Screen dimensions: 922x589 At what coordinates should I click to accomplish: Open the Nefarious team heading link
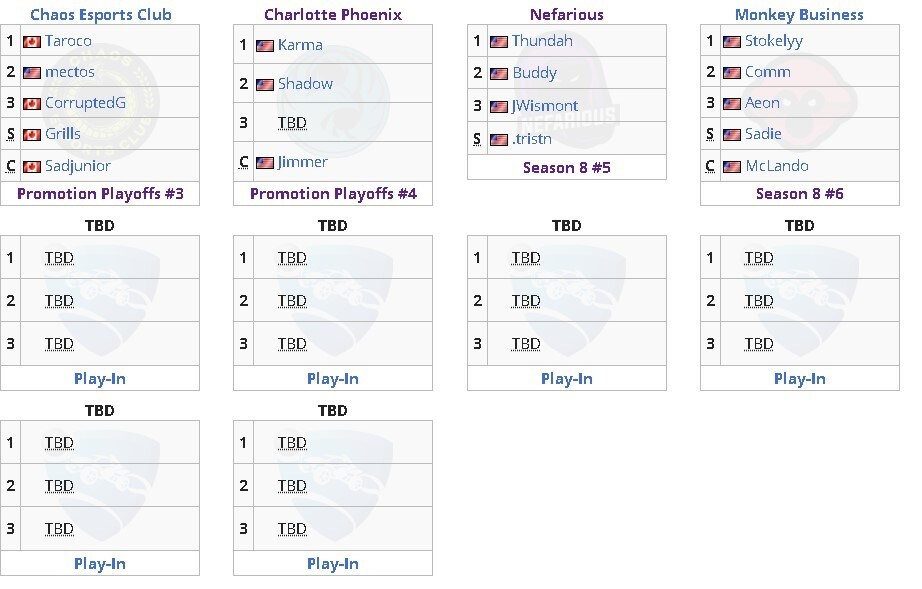click(x=567, y=15)
